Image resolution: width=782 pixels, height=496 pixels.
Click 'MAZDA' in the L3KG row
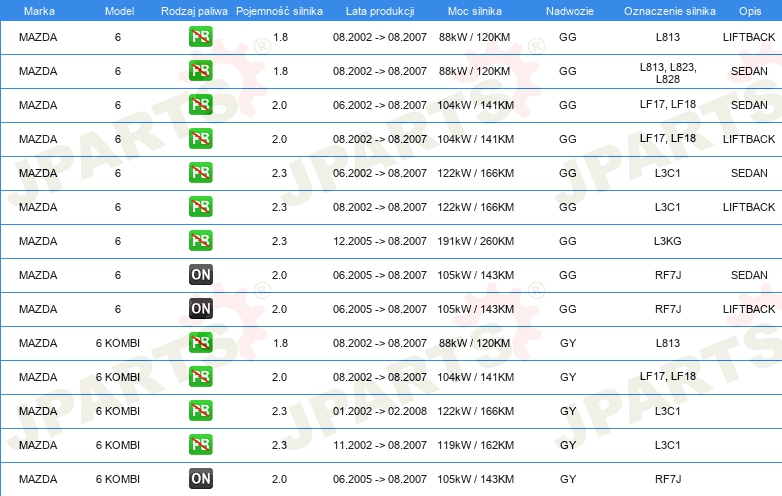[x=38, y=241]
